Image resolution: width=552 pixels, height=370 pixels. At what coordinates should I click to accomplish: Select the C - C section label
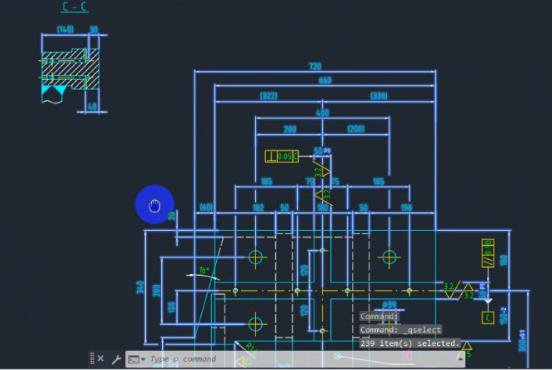coord(75,7)
